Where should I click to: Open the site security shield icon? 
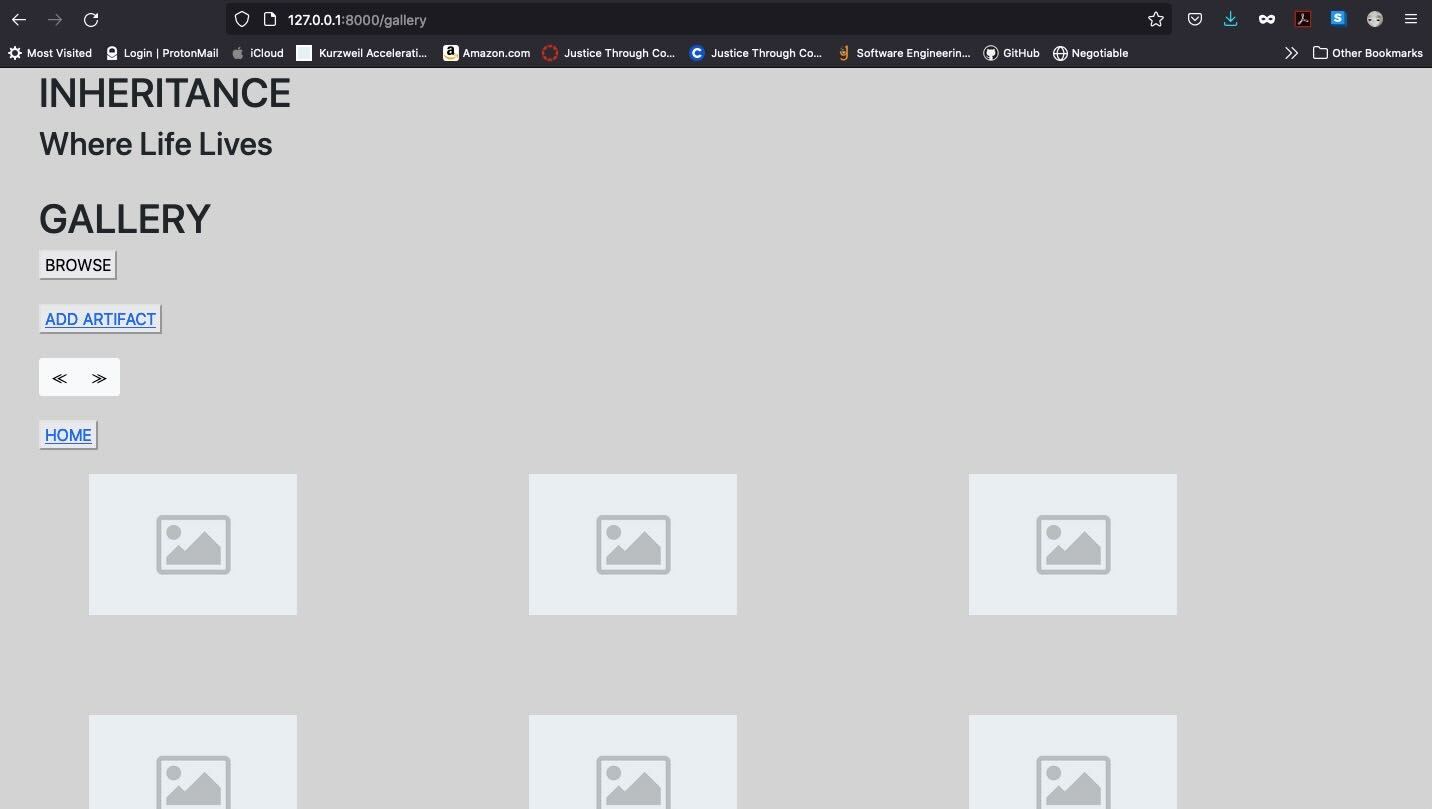coord(242,20)
